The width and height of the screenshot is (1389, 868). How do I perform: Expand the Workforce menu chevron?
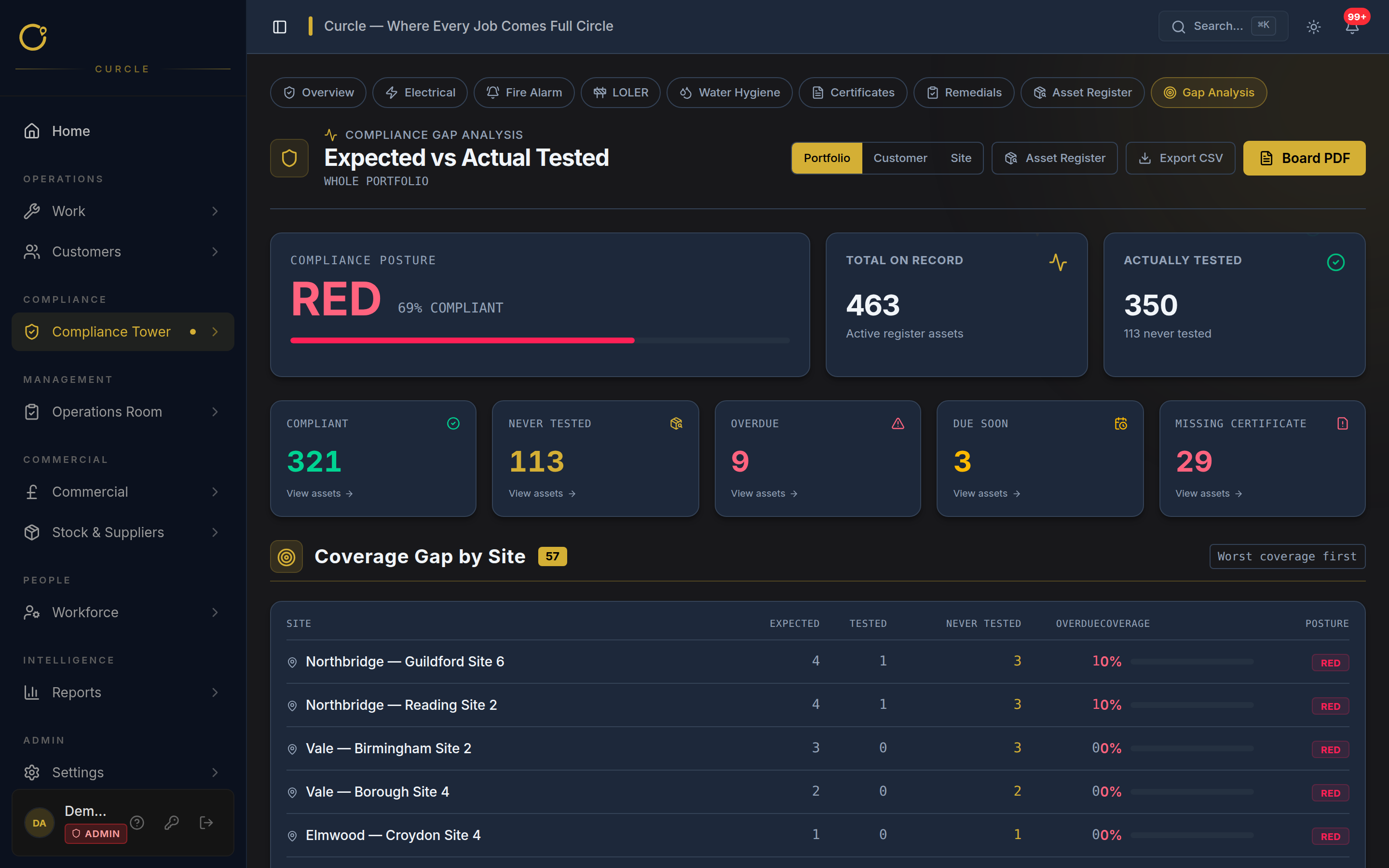pos(215,612)
